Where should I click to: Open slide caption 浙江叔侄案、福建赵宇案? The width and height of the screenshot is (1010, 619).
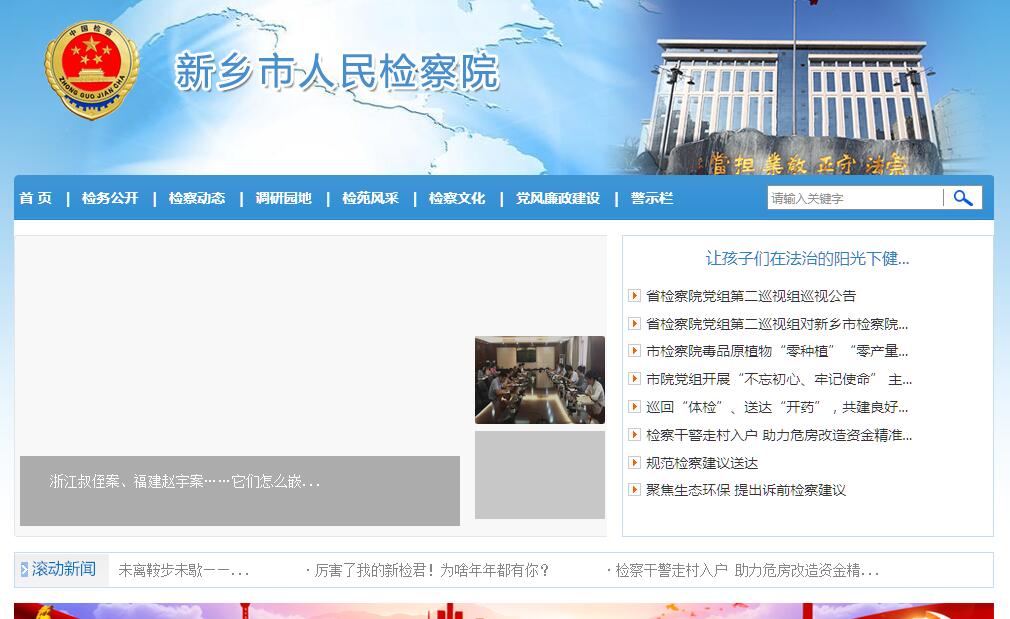click(x=185, y=481)
